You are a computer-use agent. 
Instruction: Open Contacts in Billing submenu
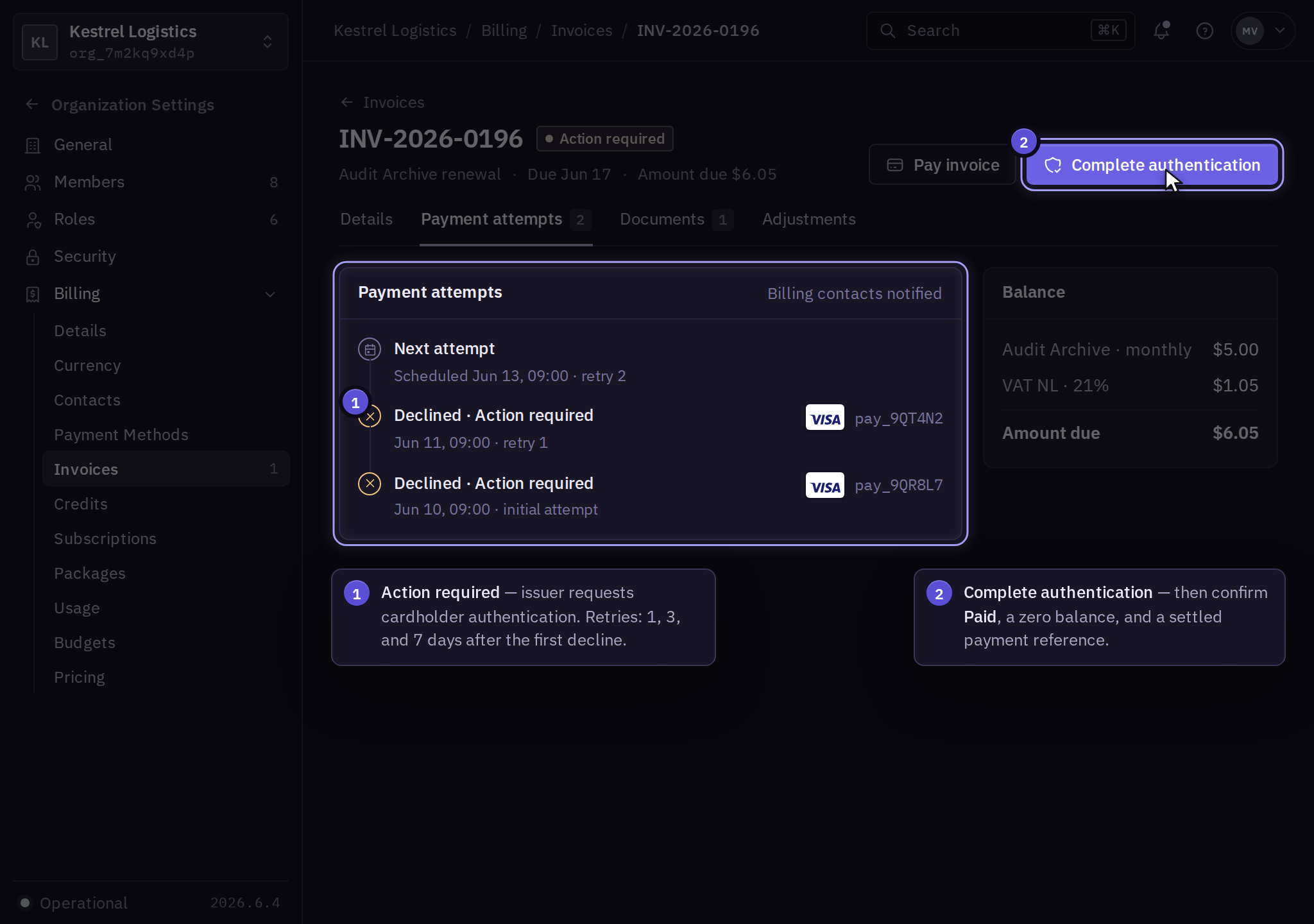[166, 400]
